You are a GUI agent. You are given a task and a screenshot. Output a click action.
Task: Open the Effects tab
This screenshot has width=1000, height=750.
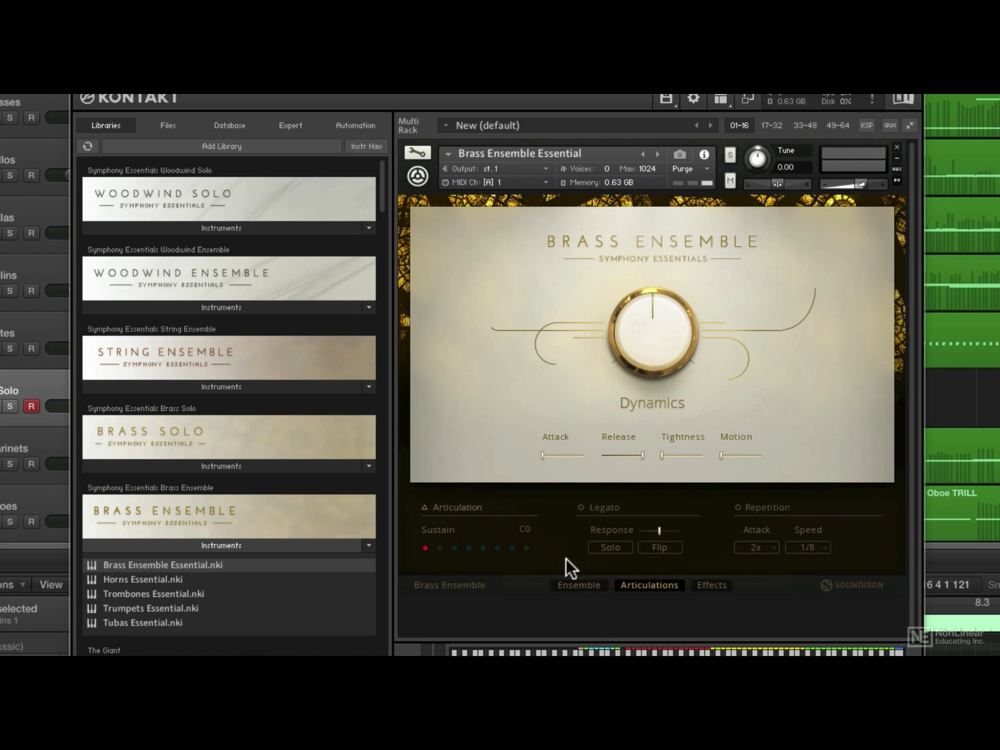712,585
